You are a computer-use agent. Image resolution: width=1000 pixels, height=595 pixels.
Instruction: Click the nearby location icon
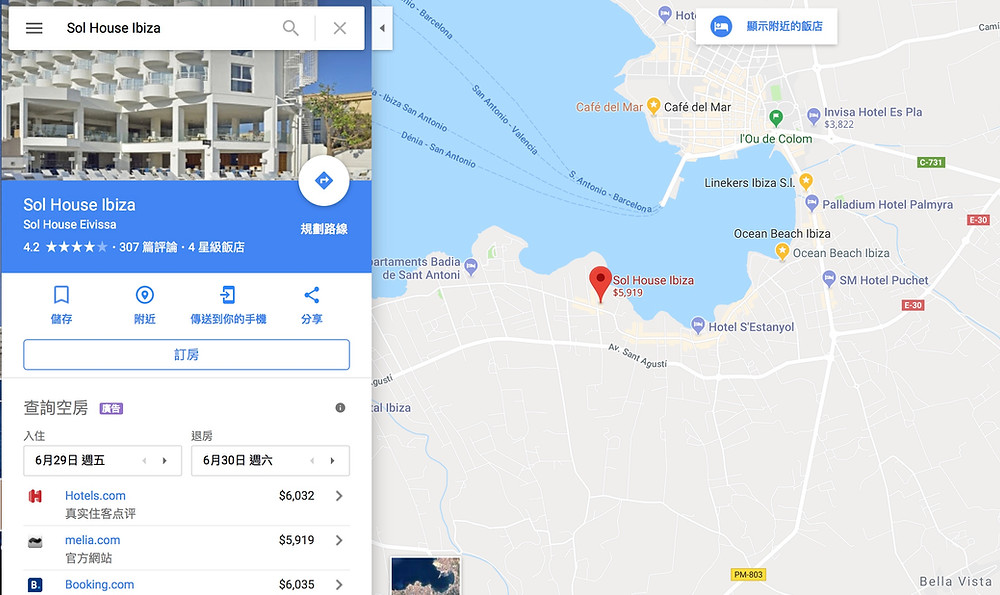(145, 295)
